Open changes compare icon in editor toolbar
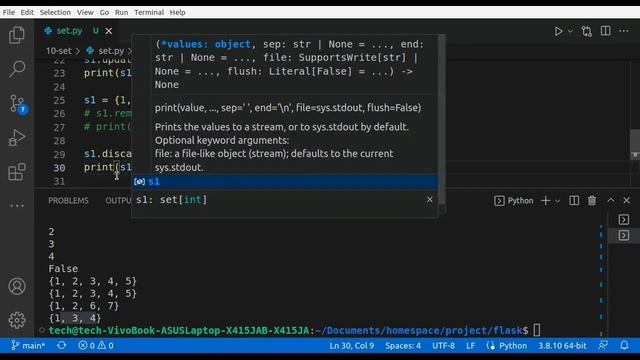 587,31
